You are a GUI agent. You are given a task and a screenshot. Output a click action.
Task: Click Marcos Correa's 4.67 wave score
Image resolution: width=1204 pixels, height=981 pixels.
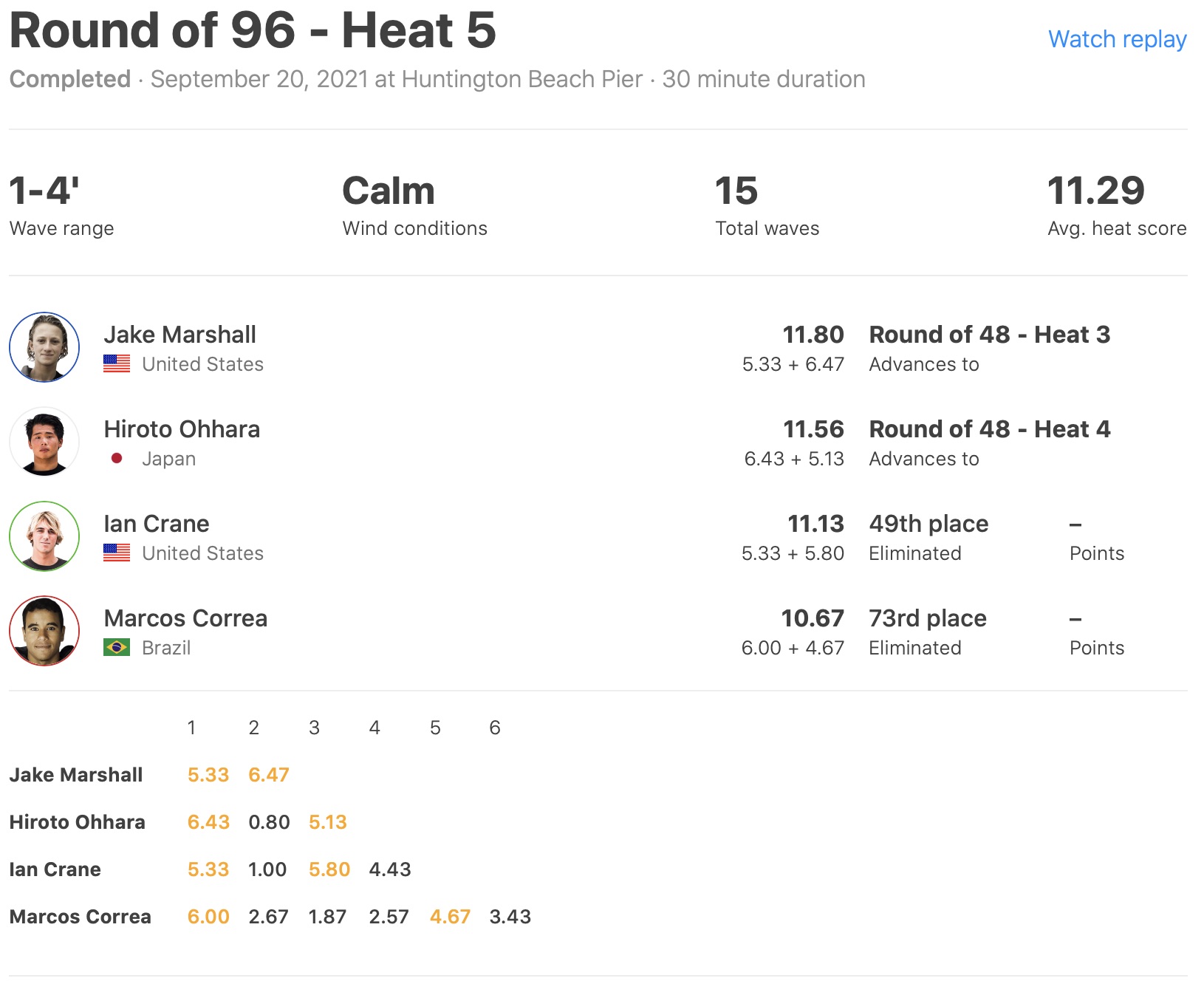coord(450,917)
